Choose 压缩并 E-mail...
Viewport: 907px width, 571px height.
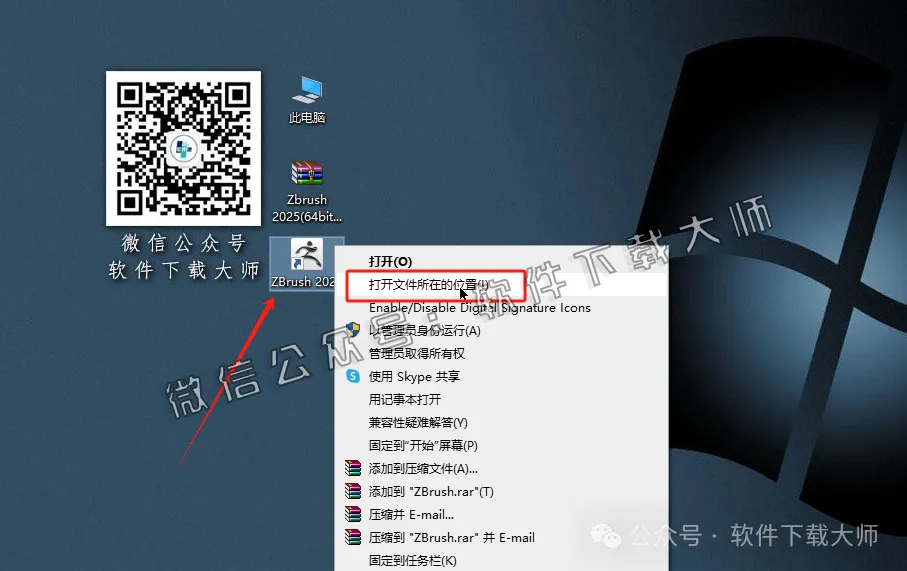click(502, 514)
